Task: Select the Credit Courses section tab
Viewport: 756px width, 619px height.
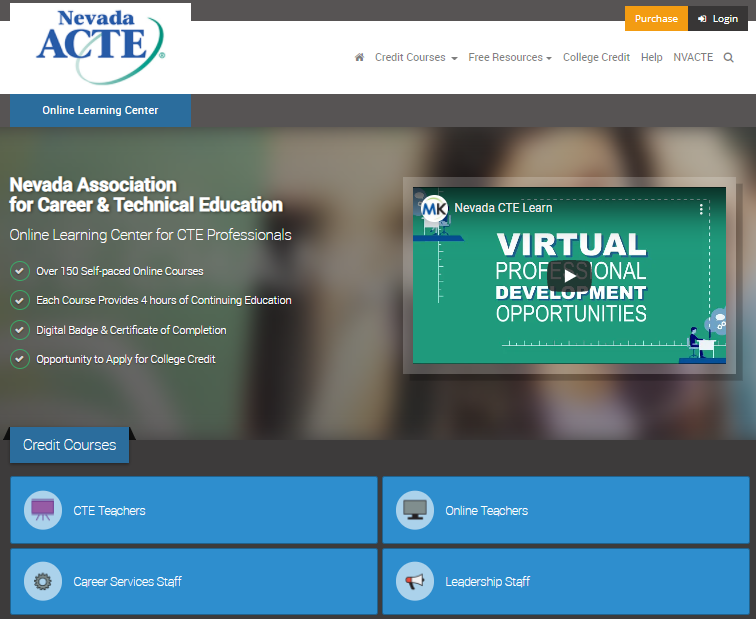Action: click(x=69, y=444)
